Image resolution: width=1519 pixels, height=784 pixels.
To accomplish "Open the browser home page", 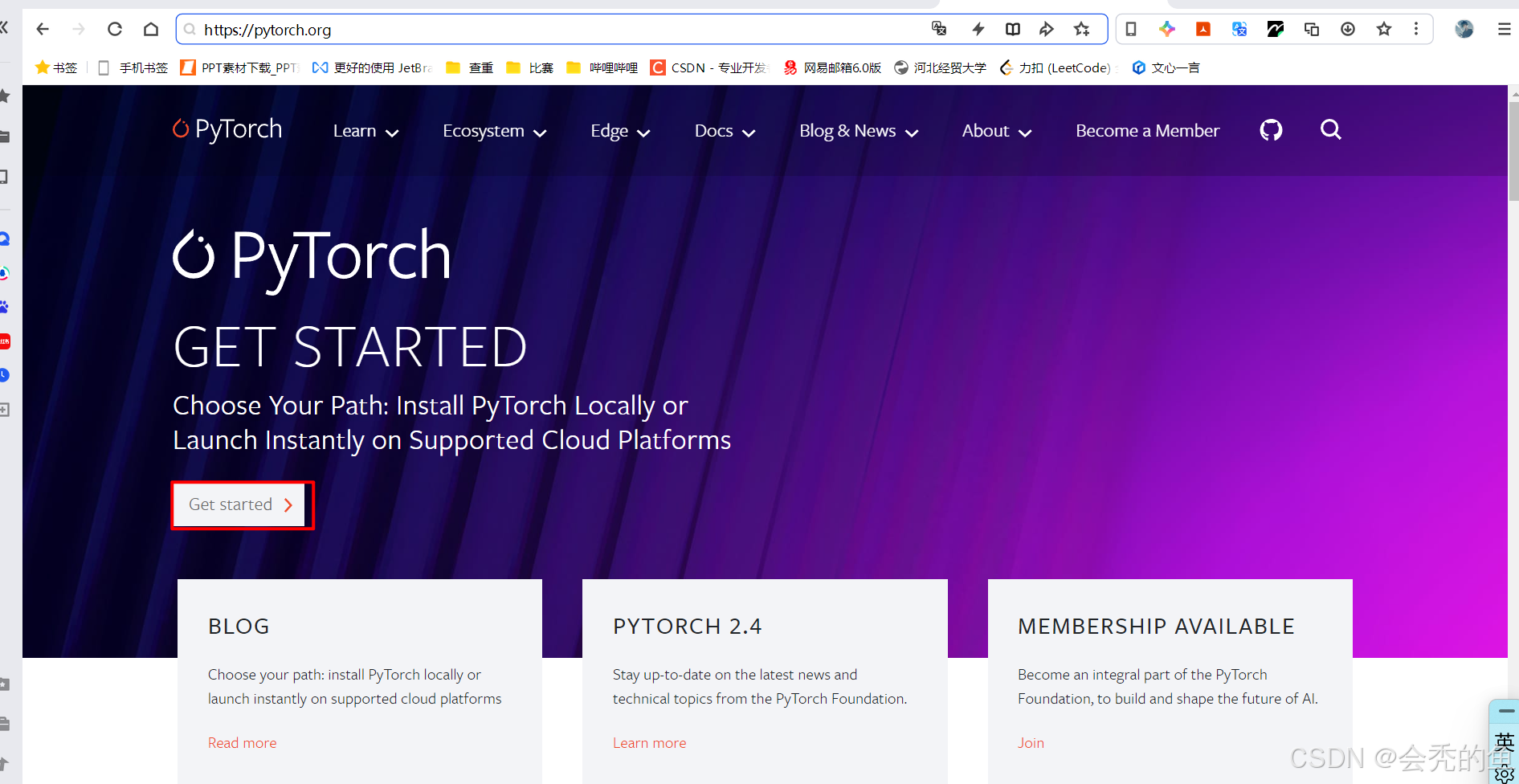I will click(x=151, y=29).
